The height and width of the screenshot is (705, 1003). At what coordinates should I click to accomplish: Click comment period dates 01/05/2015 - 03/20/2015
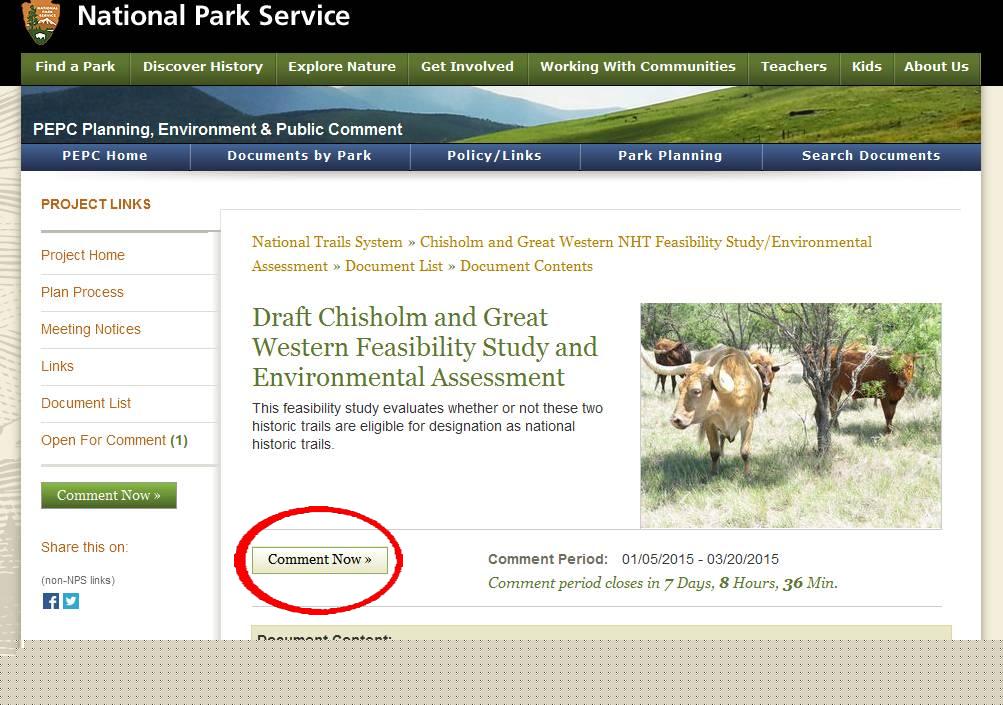tap(700, 560)
